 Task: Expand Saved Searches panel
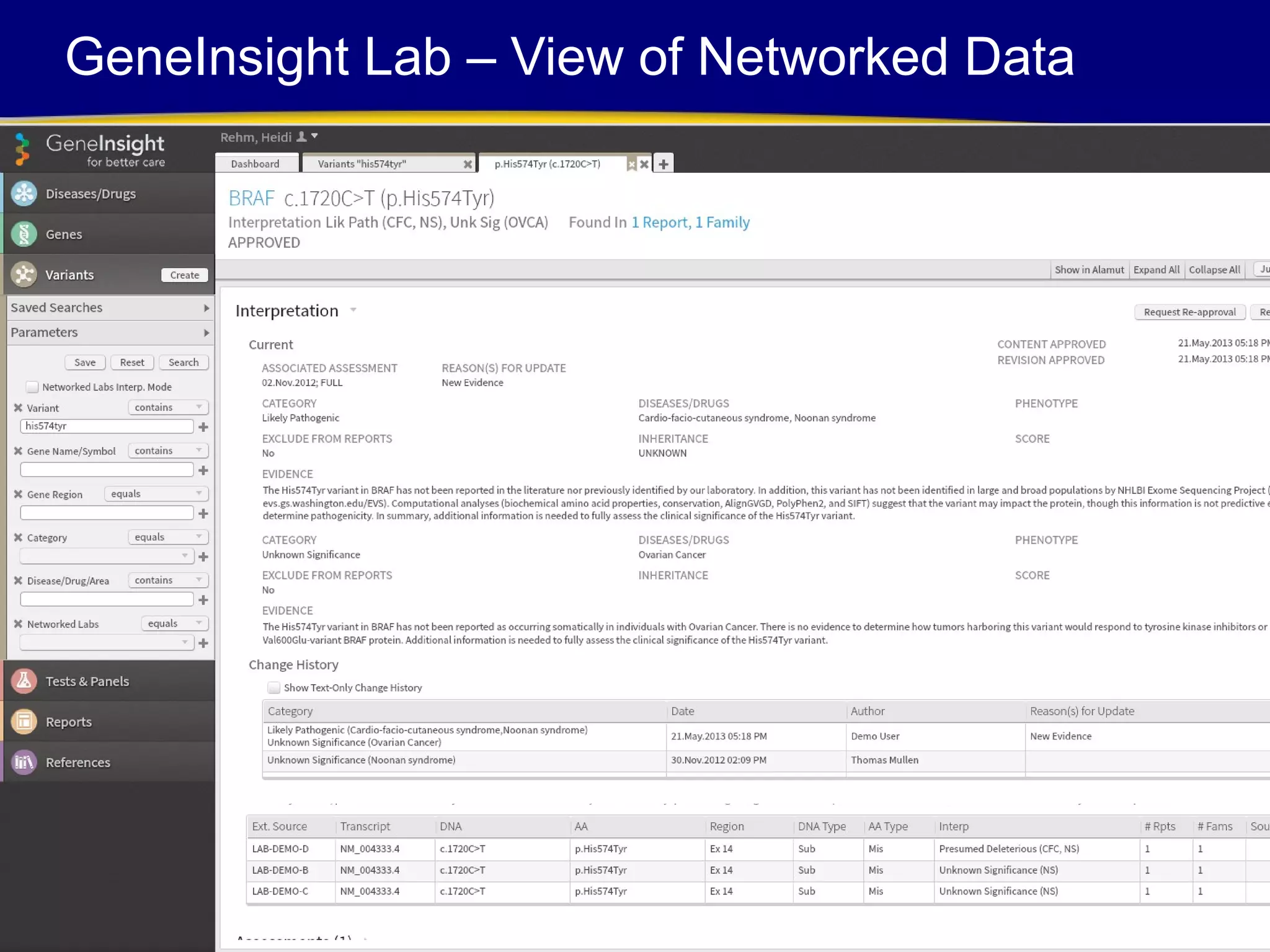(x=110, y=308)
